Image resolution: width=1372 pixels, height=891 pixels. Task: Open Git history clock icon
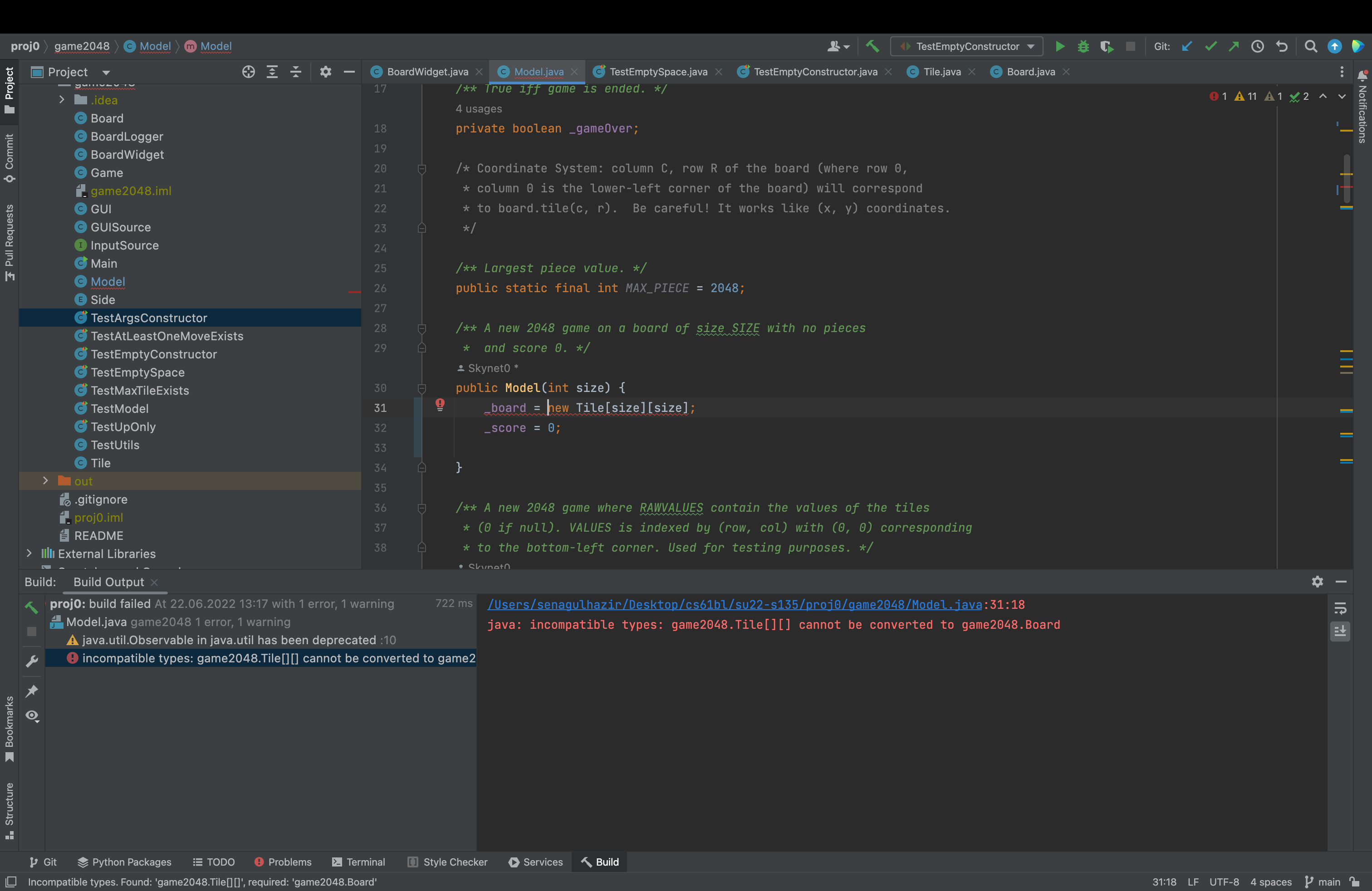(x=1257, y=46)
